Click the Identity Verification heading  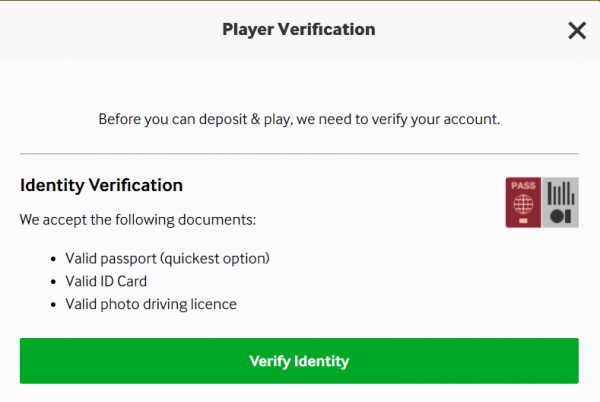point(101,185)
